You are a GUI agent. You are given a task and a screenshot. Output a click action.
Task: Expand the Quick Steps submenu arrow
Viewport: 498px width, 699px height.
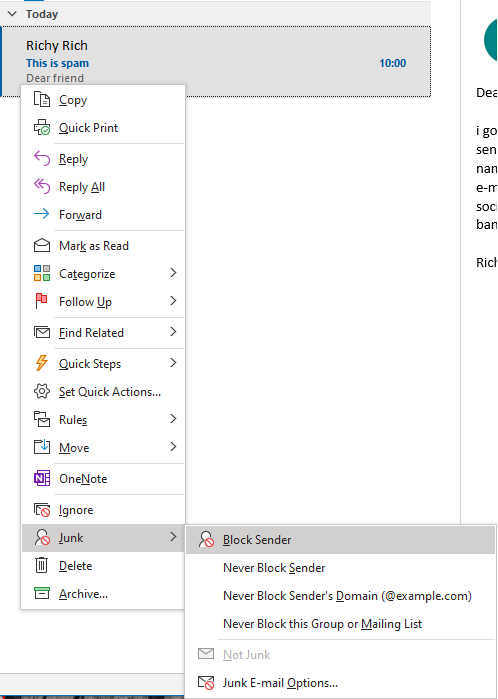pyautogui.click(x=173, y=363)
